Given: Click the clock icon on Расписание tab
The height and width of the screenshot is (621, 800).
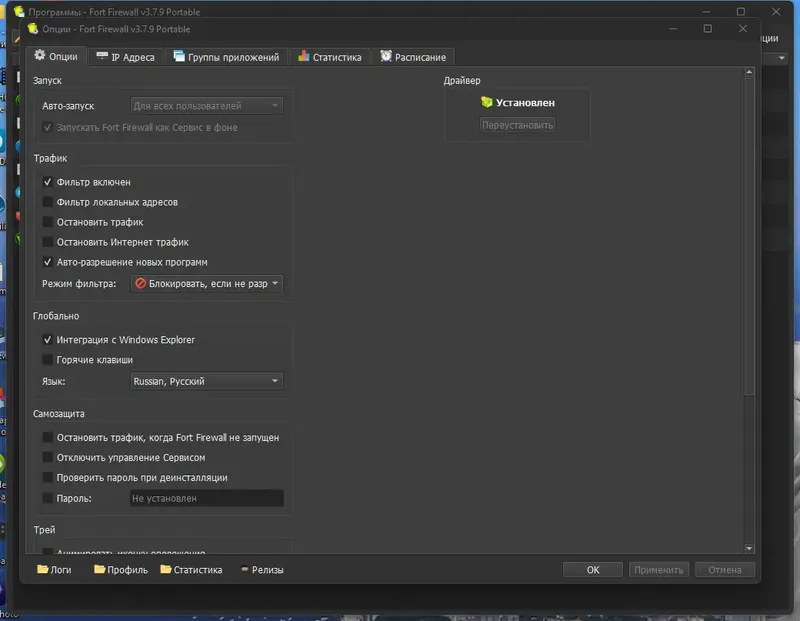Looking at the screenshot, I should 386,56.
